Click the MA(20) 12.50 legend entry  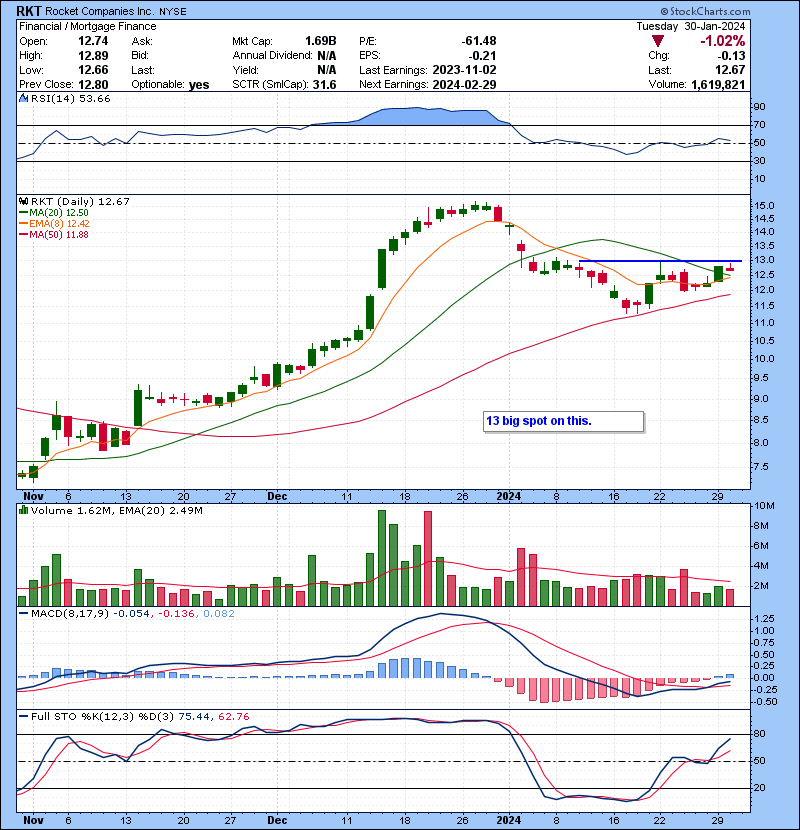59,213
